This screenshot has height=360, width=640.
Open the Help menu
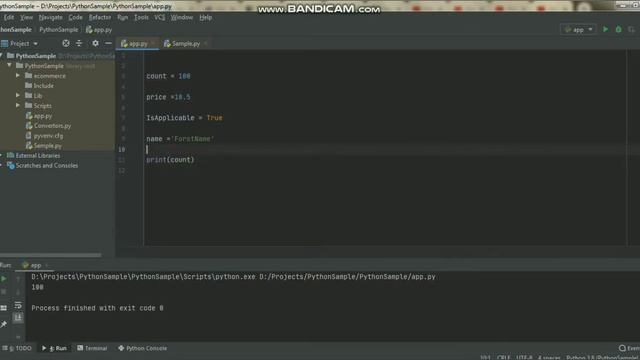205,17
